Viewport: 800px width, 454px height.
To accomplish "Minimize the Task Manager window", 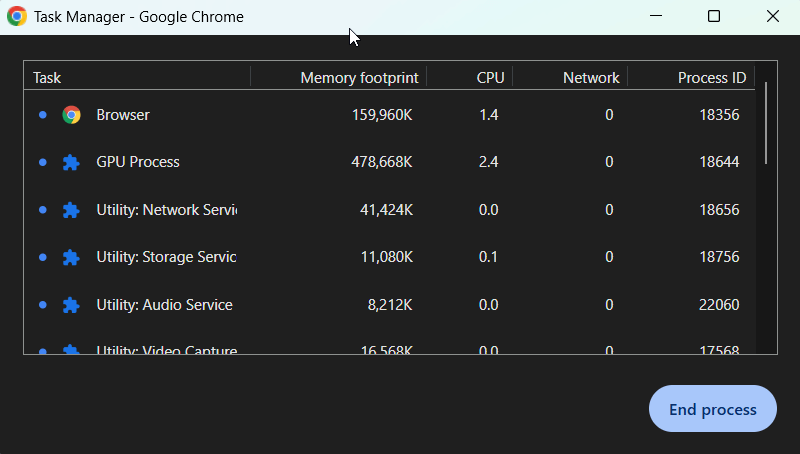I will point(656,16).
